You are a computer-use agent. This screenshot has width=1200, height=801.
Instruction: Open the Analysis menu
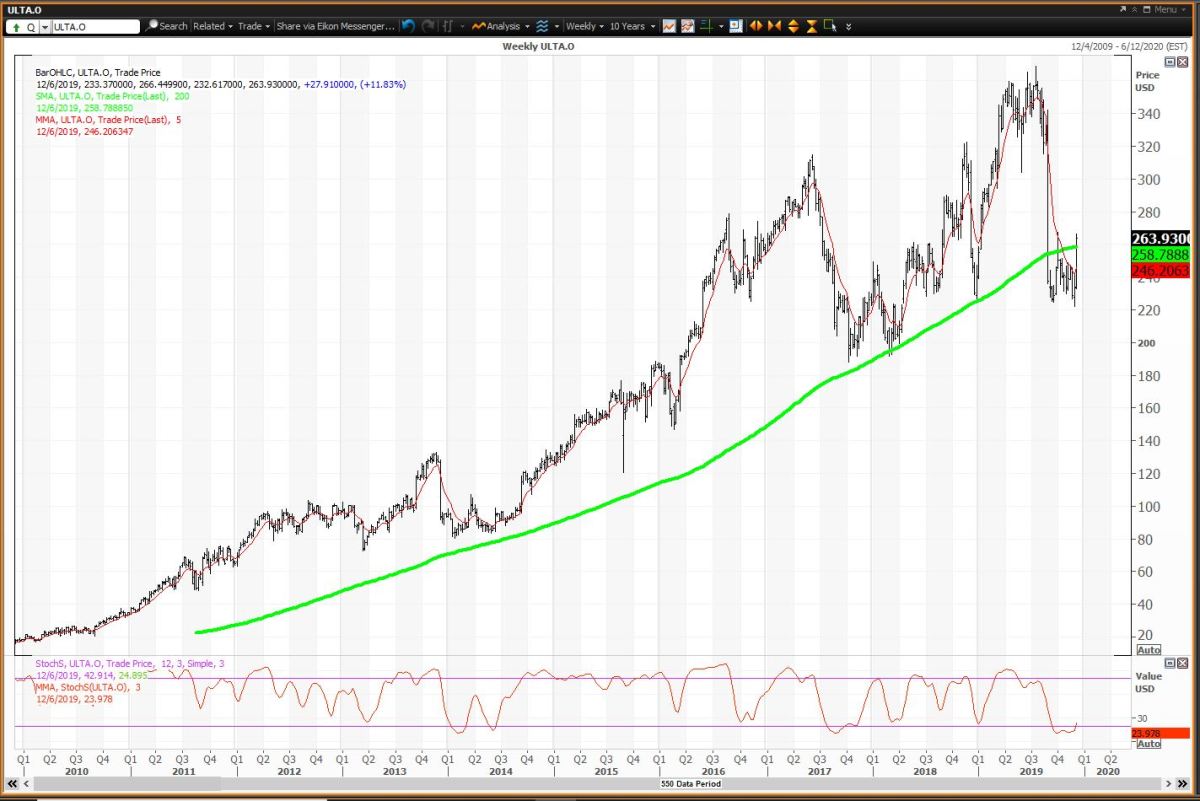coord(503,26)
